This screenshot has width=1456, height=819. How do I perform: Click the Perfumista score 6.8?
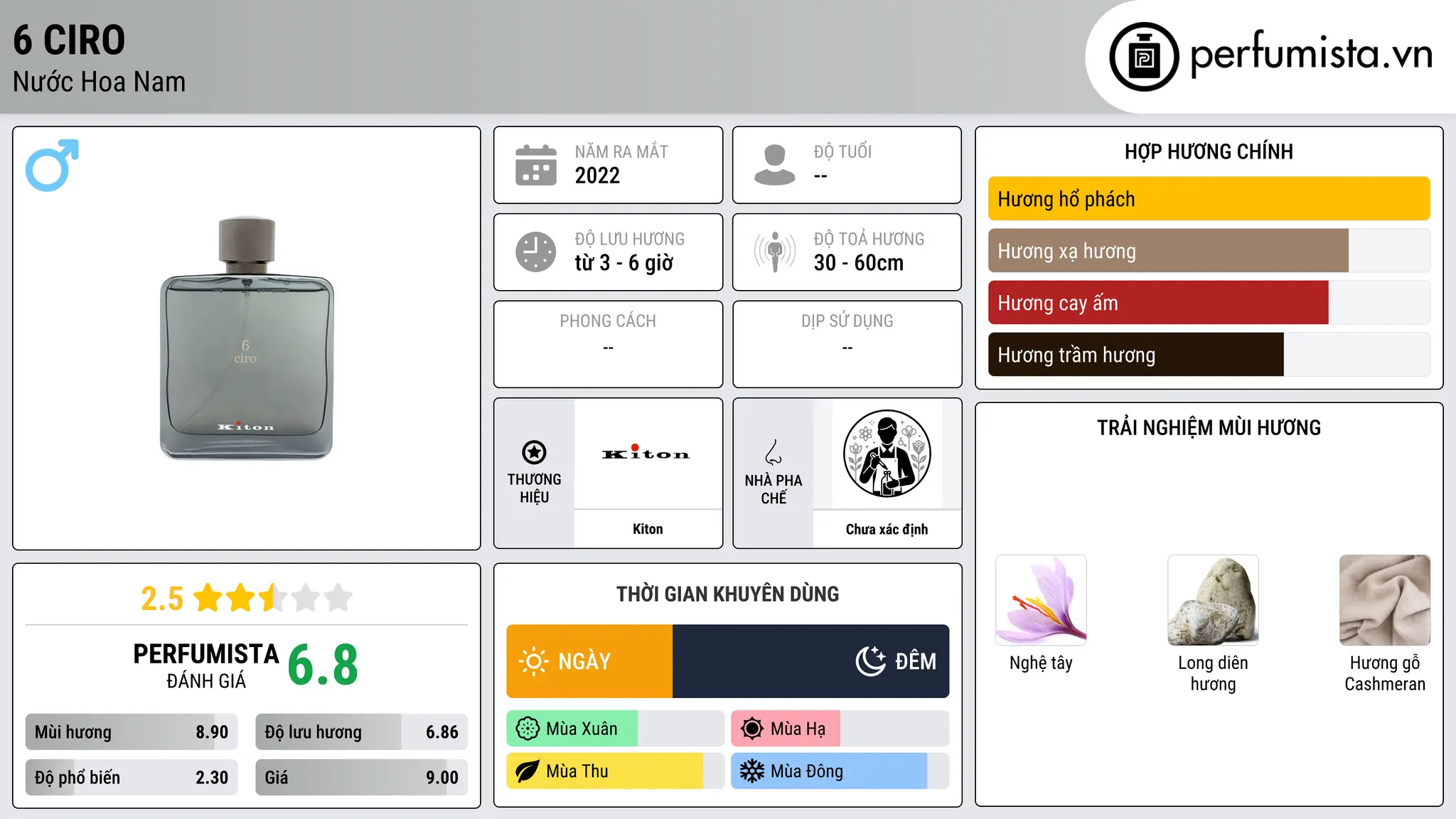(323, 665)
